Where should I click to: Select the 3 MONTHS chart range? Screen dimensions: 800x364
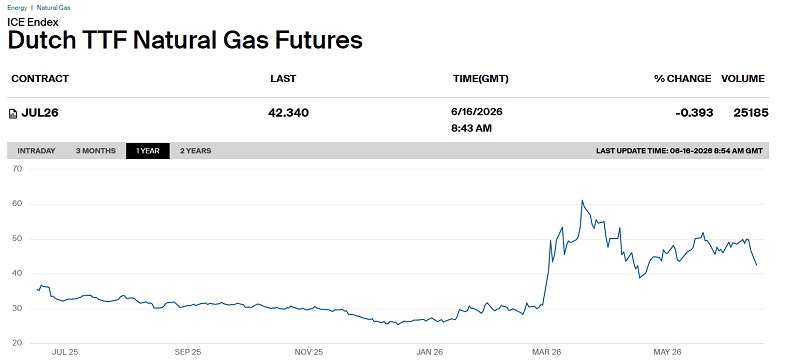(x=95, y=151)
